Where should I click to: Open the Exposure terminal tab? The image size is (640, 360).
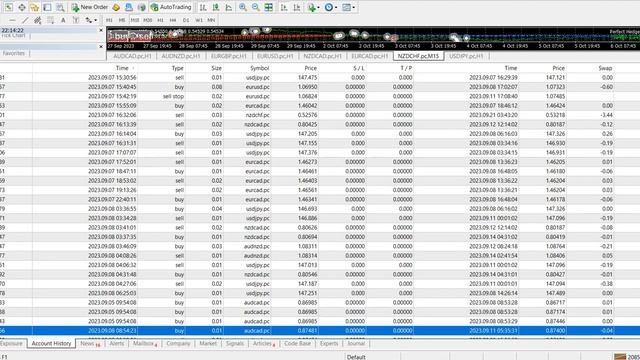(11, 344)
